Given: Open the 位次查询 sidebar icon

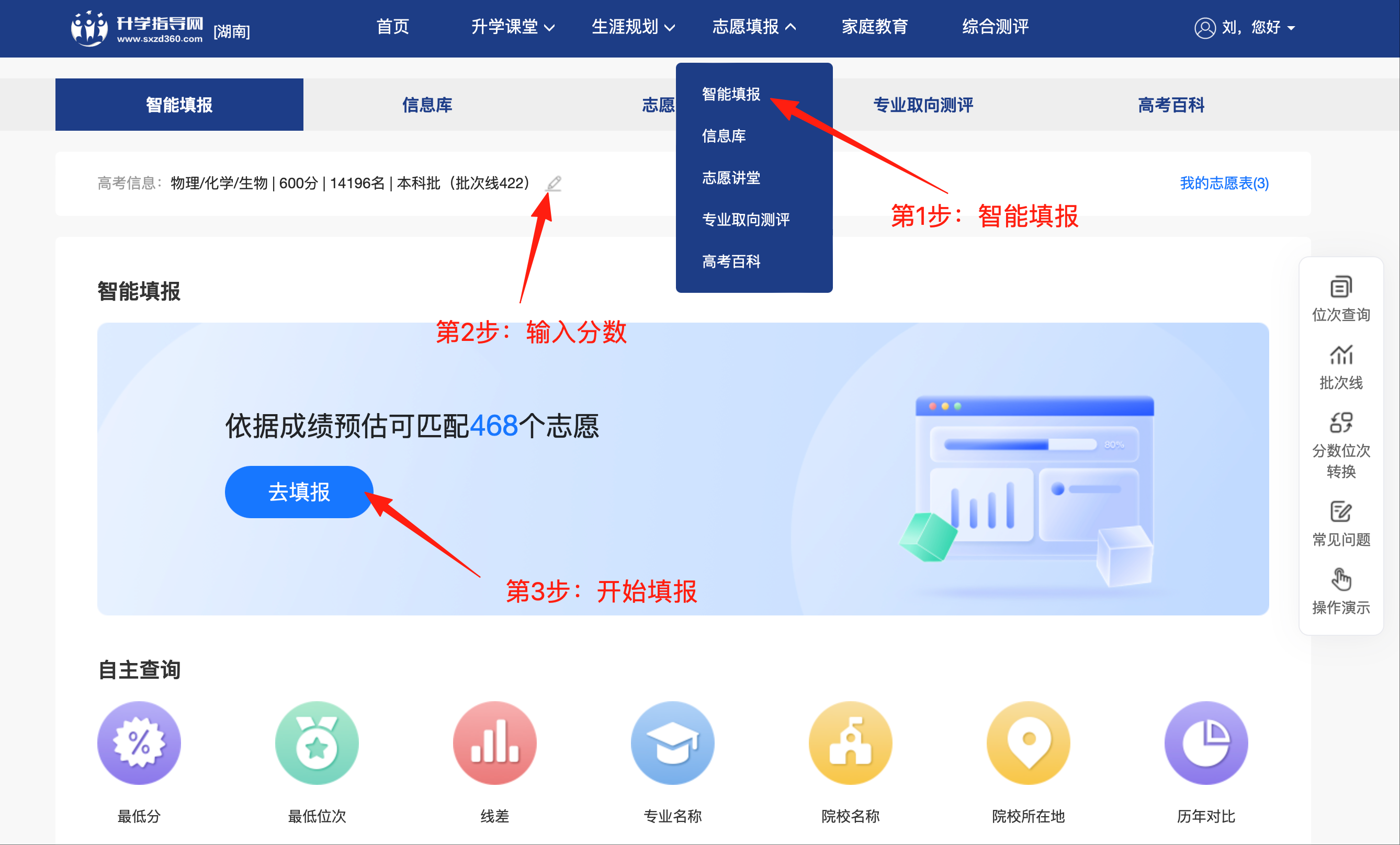Looking at the screenshot, I should [x=1341, y=288].
